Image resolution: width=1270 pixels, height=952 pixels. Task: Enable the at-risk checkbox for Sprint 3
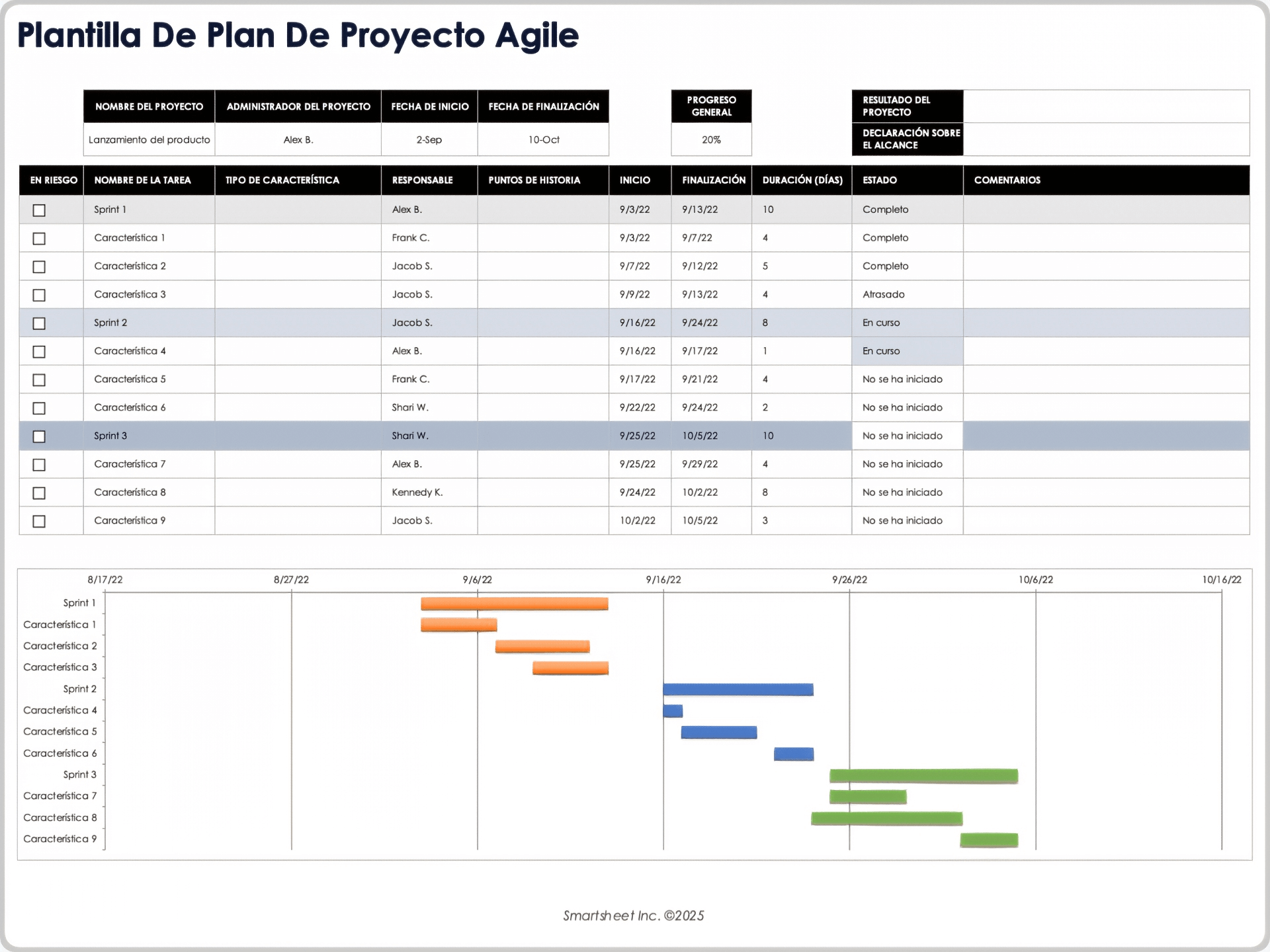pyautogui.click(x=39, y=436)
